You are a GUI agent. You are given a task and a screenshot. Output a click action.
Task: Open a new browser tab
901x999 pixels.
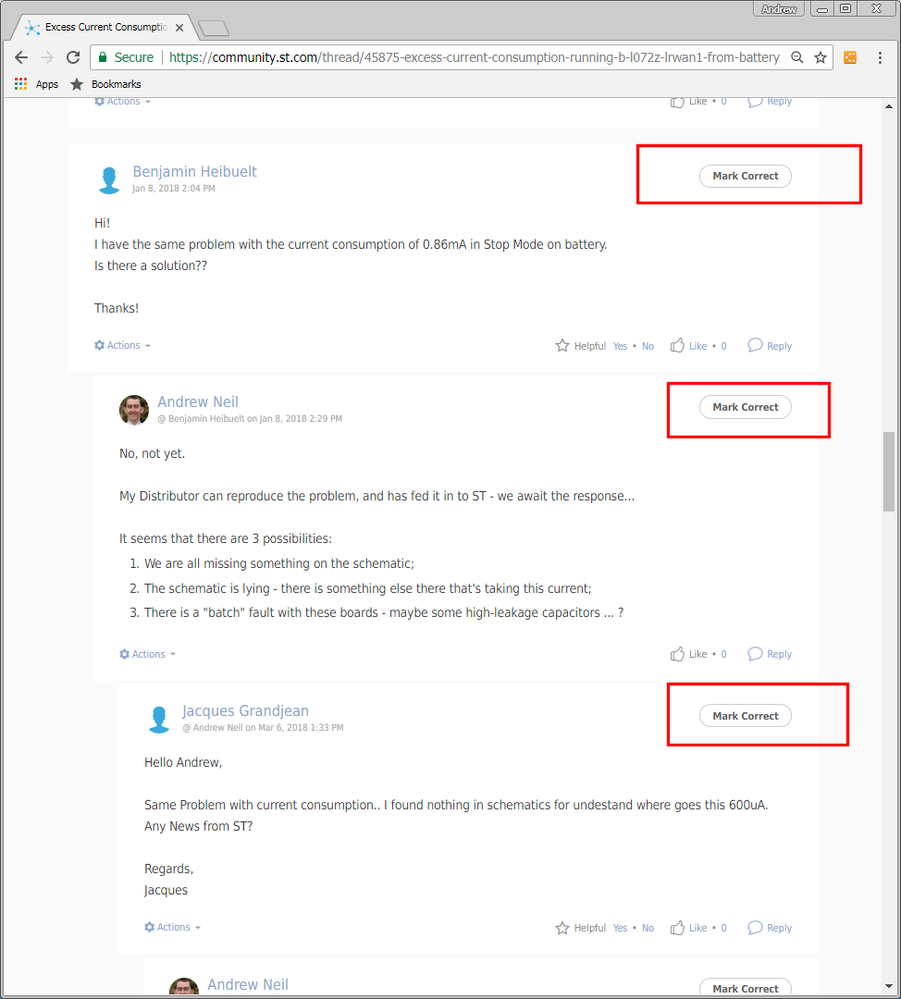pos(213,28)
